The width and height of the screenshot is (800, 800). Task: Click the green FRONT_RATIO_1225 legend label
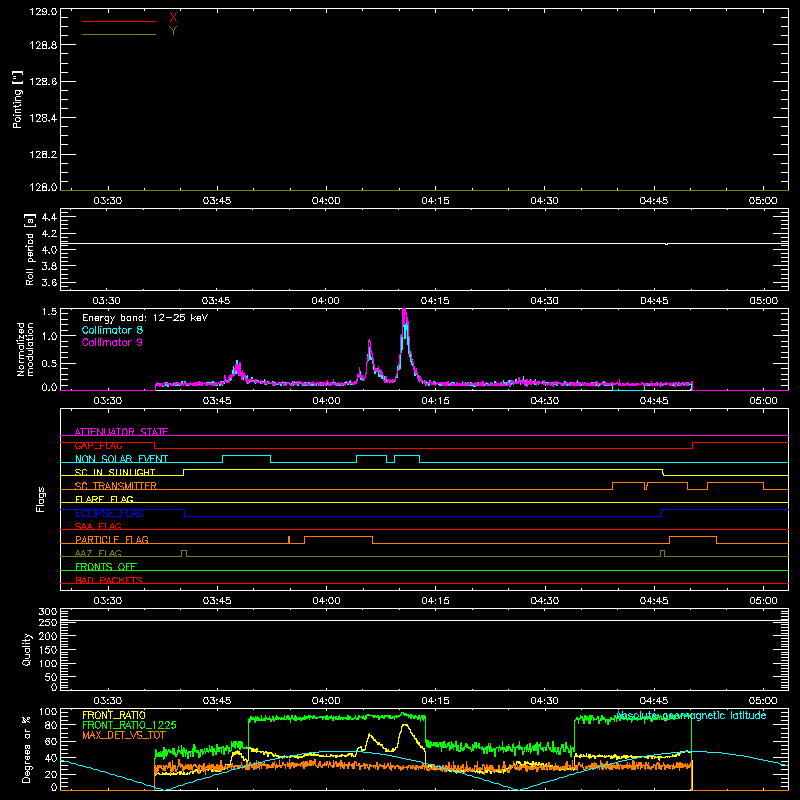[129, 725]
